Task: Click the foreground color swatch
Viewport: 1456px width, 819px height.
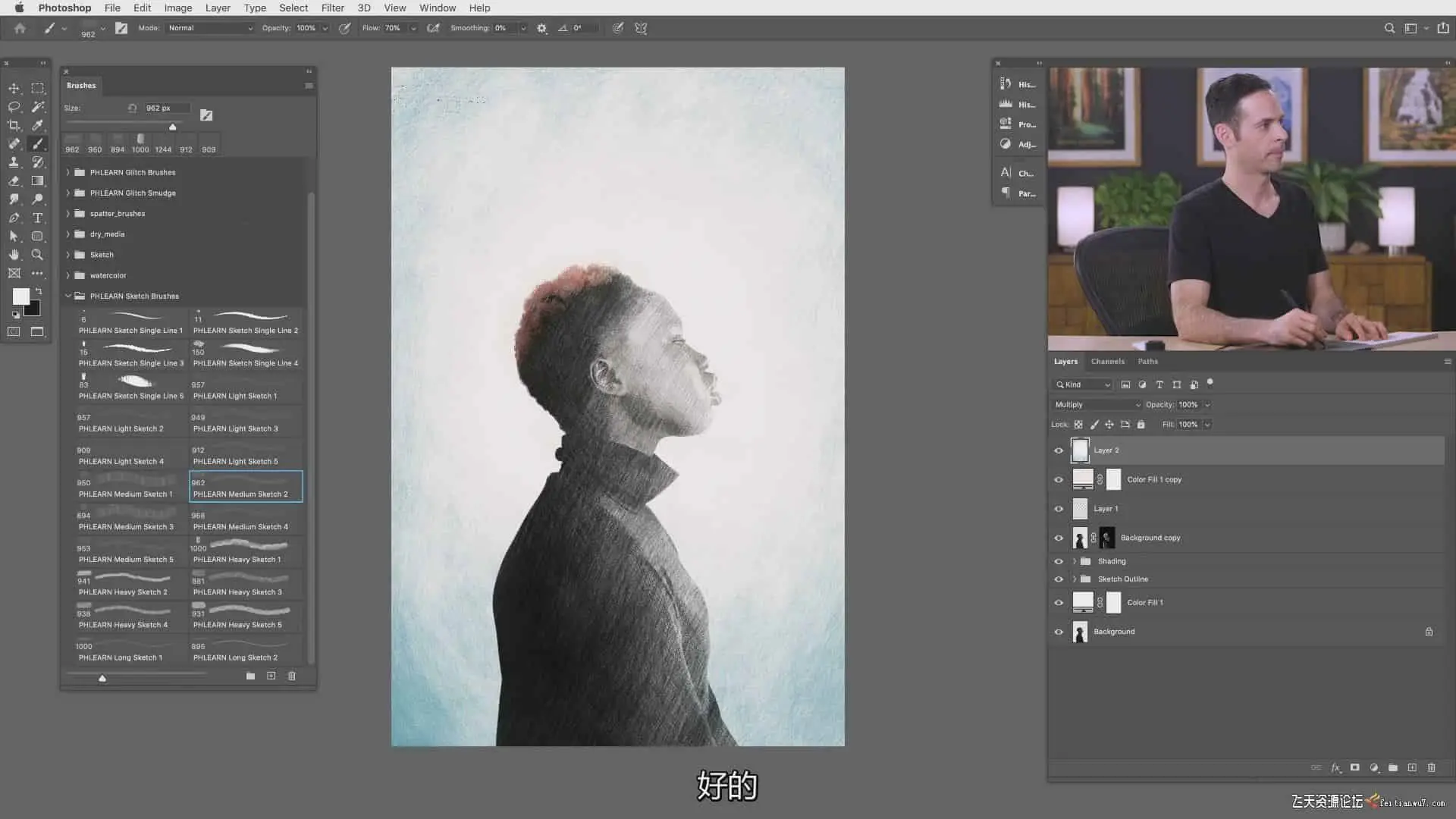Action: tap(20, 297)
